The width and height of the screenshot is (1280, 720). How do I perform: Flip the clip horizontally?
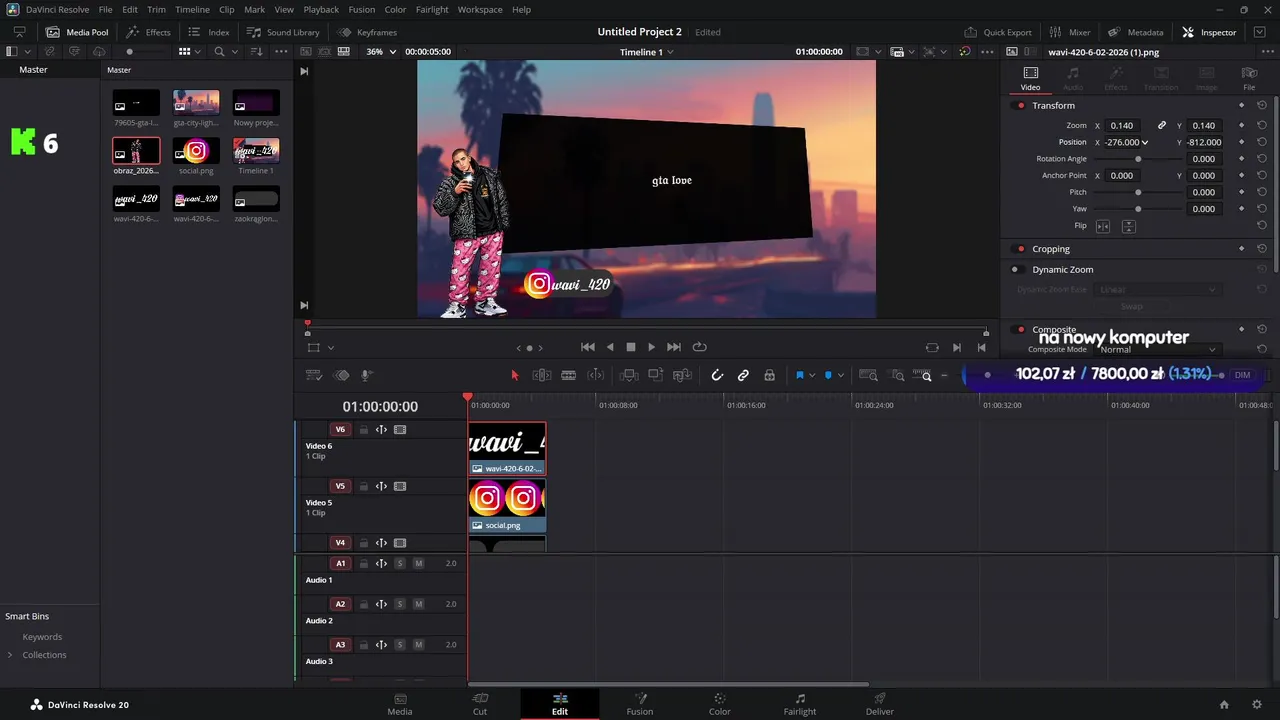point(1103,226)
